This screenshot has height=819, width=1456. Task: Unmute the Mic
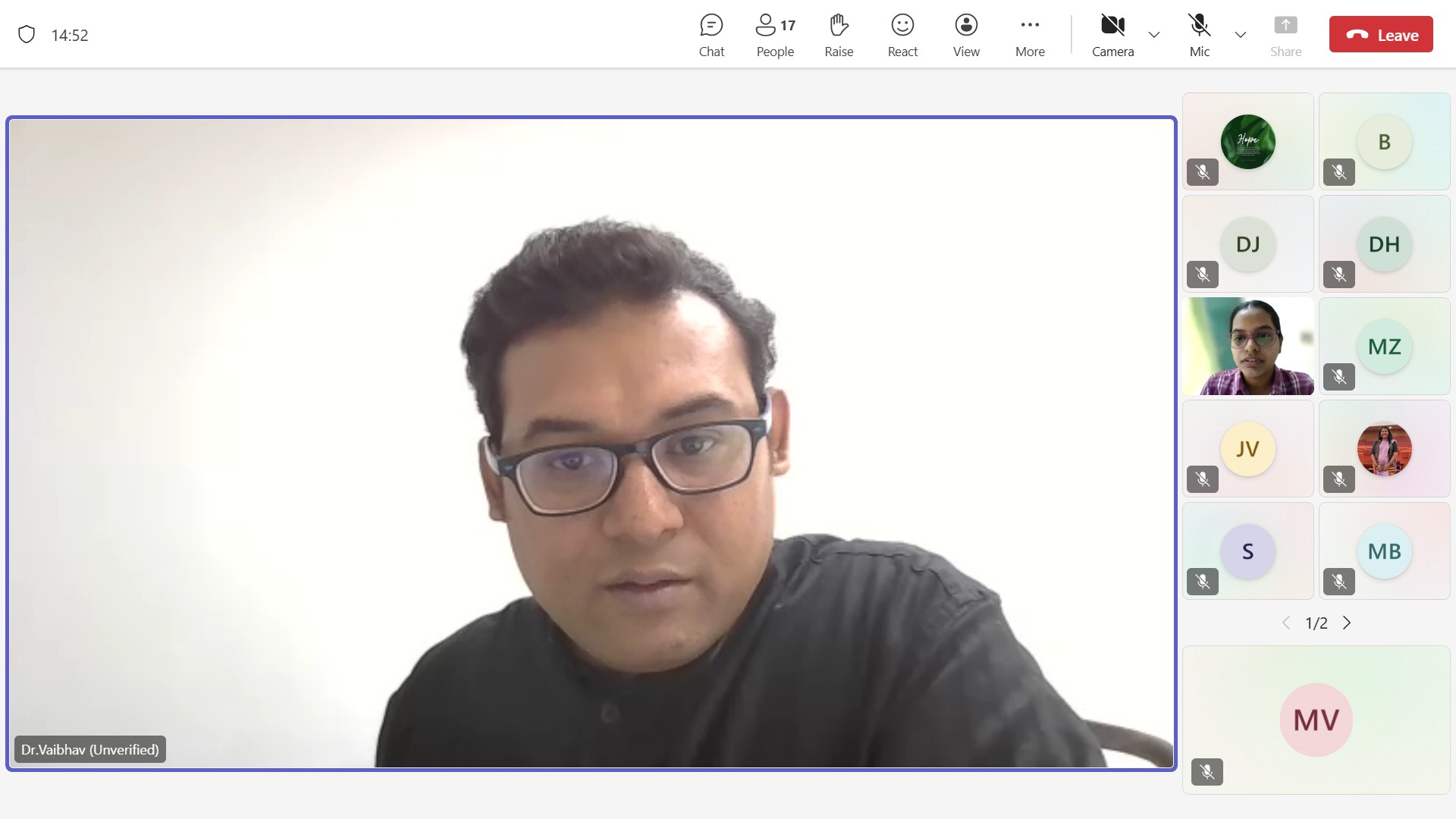coord(1199,35)
